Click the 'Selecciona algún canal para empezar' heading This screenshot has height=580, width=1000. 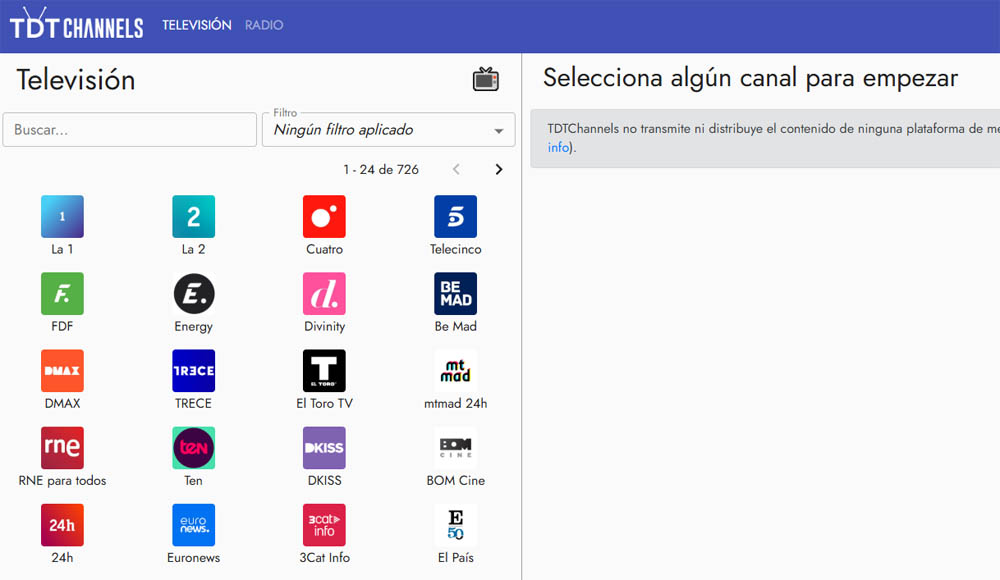pos(750,78)
